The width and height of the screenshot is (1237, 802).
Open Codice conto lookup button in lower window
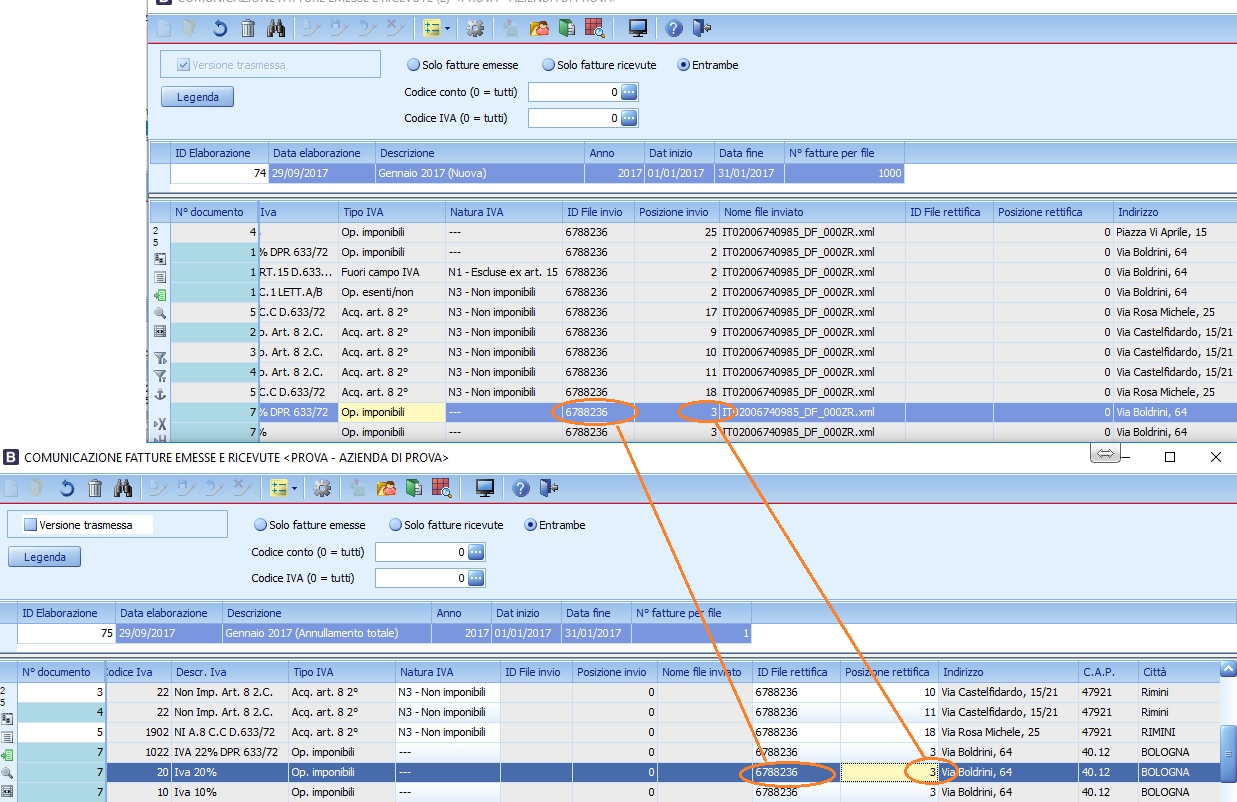[476, 552]
